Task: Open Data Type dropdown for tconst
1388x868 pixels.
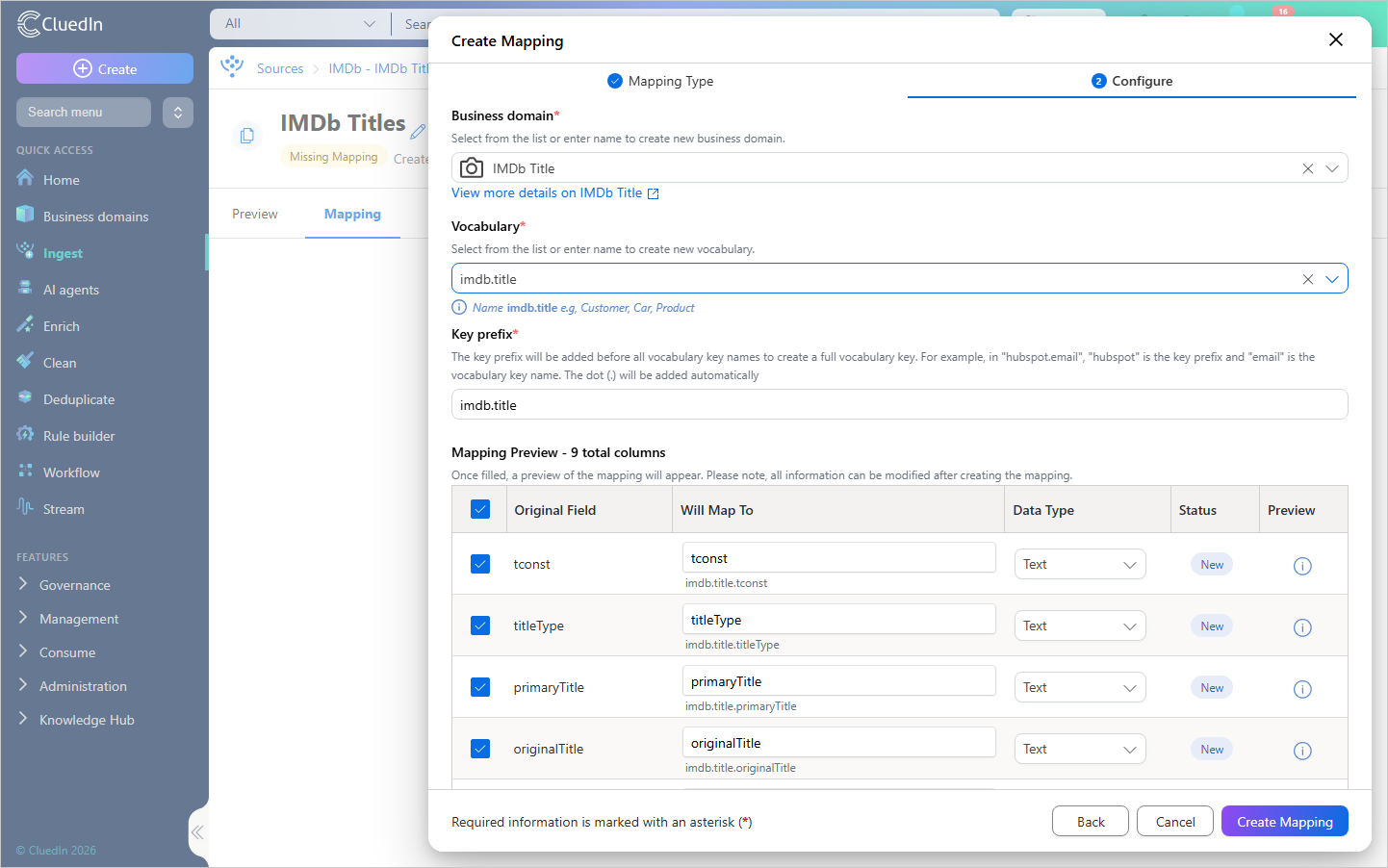Action: (1080, 564)
